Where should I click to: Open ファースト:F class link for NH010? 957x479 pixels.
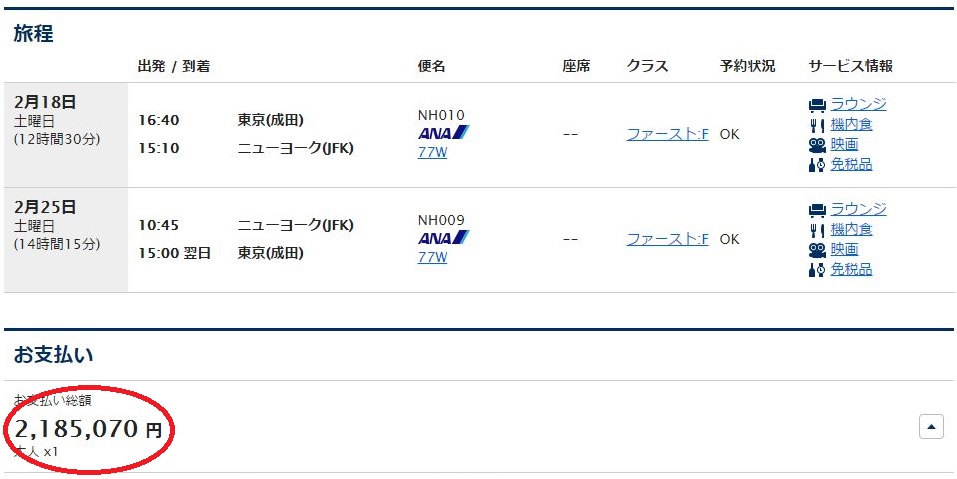[x=668, y=134]
